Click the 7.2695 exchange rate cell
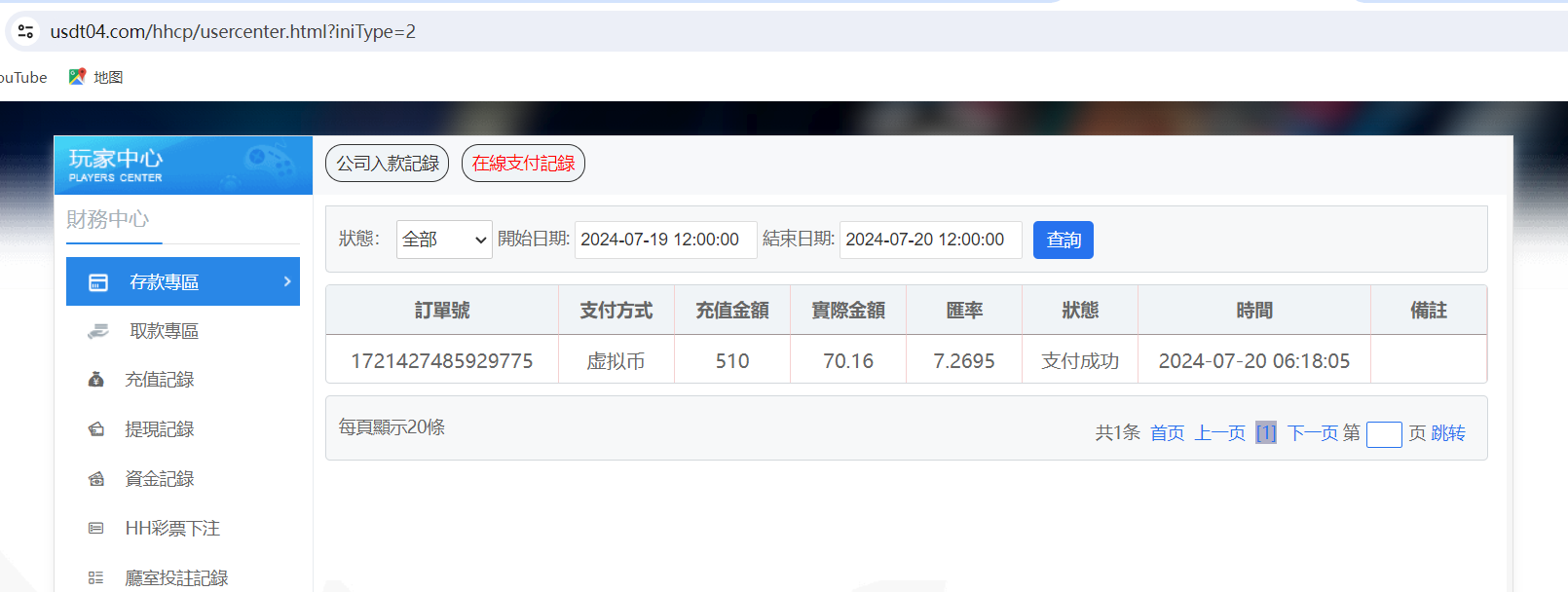Viewport: 1568px width, 592px height. 964,361
